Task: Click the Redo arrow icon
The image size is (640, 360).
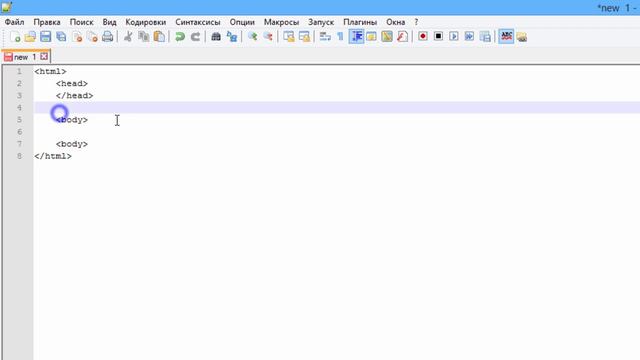Action: [196, 37]
